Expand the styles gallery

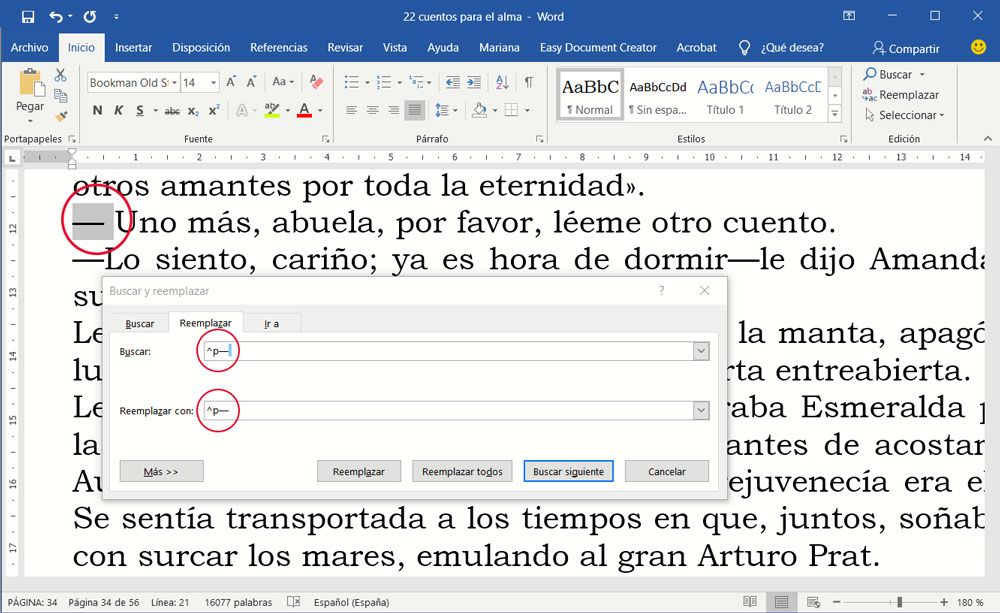click(835, 114)
